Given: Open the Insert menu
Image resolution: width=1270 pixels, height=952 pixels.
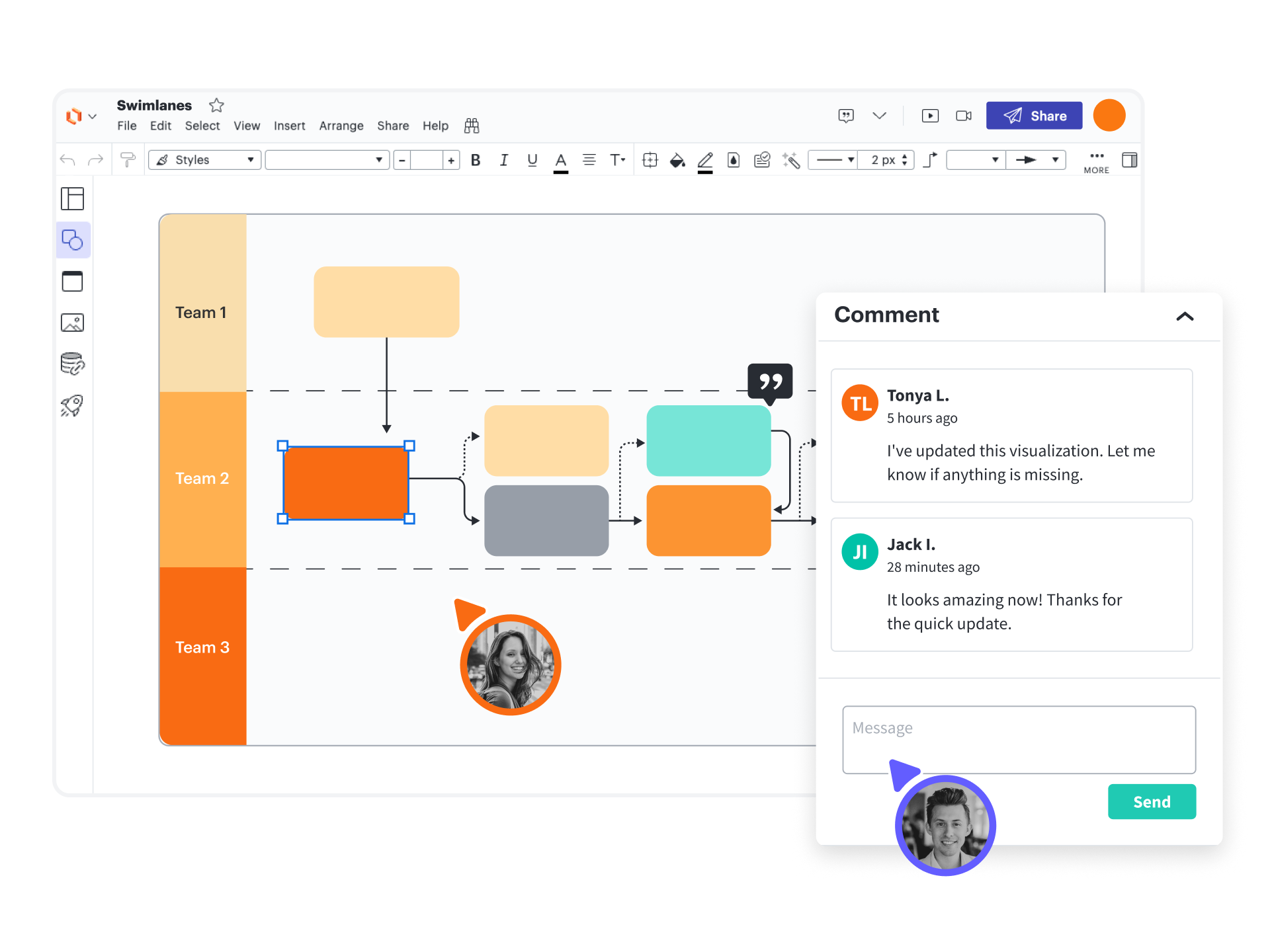Looking at the screenshot, I should click(x=289, y=126).
